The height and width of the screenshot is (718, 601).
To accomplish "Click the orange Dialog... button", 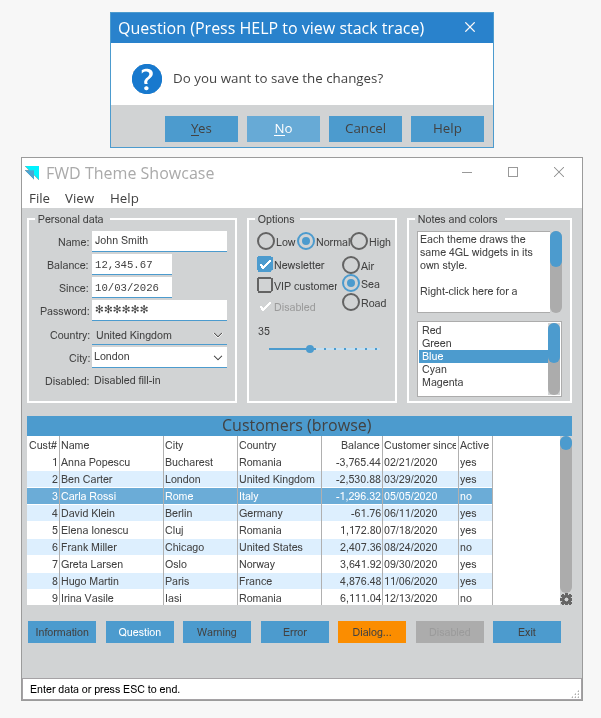I will [x=372, y=632].
